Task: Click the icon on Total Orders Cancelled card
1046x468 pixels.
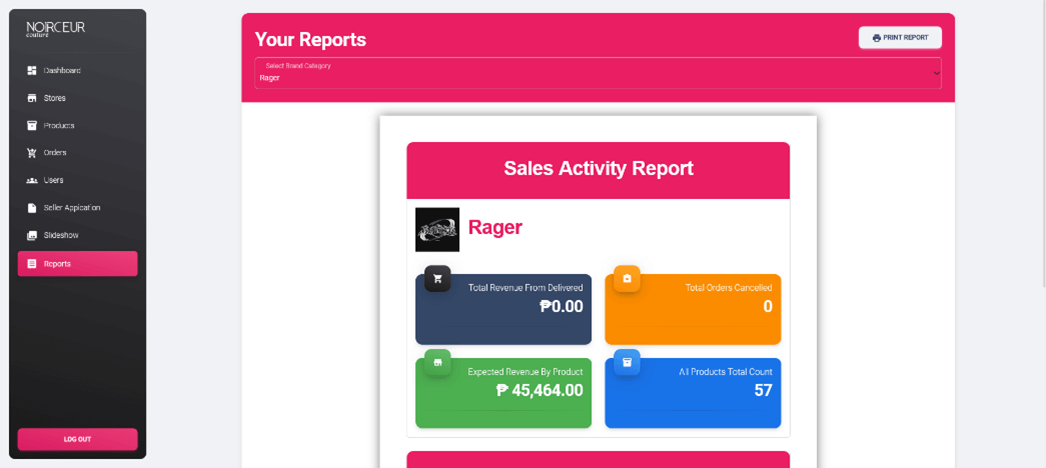Action: [x=627, y=279]
